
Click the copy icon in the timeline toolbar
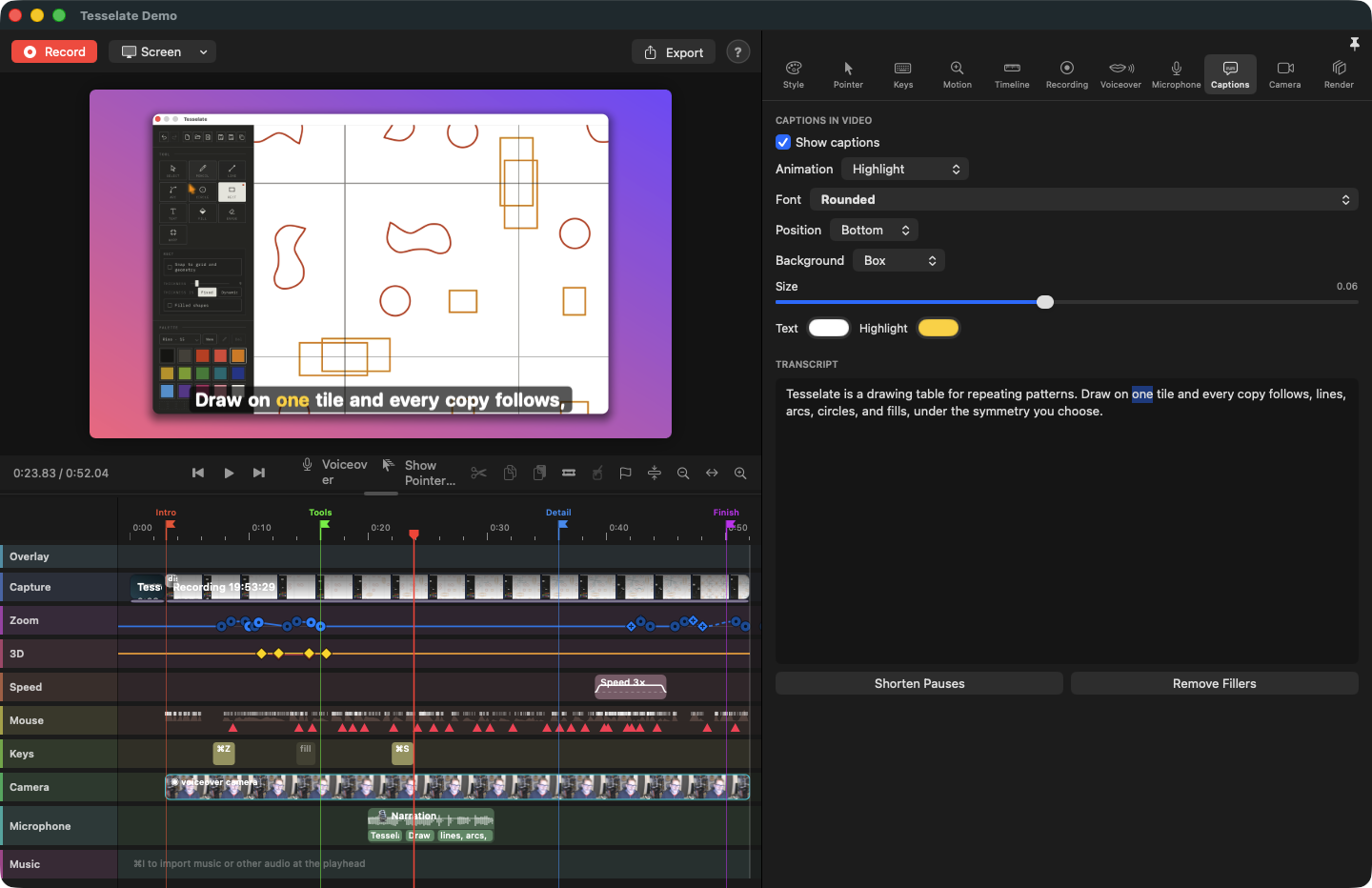pos(510,473)
